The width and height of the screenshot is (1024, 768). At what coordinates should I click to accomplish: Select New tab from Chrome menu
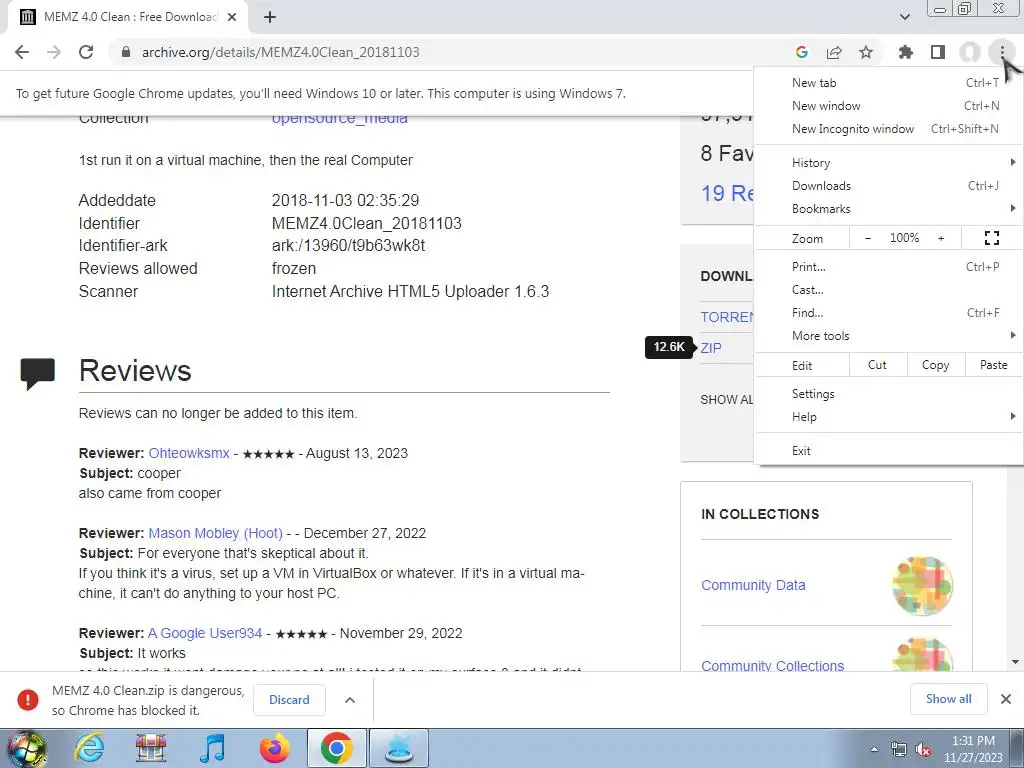coord(888,83)
